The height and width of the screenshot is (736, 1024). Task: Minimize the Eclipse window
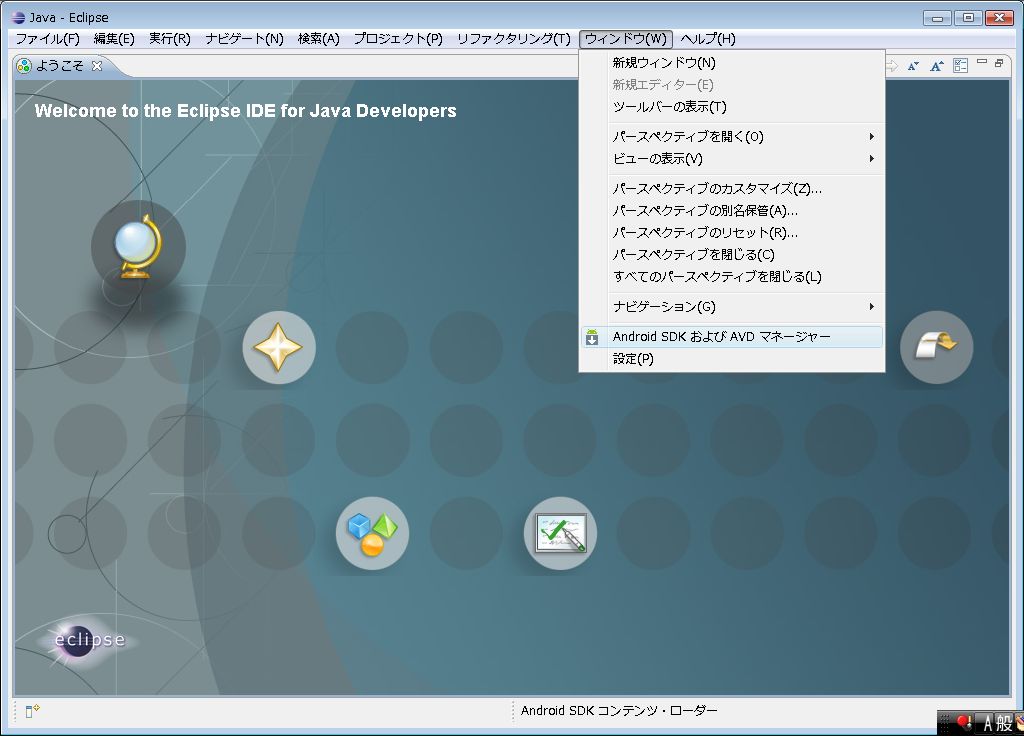point(938,18)
